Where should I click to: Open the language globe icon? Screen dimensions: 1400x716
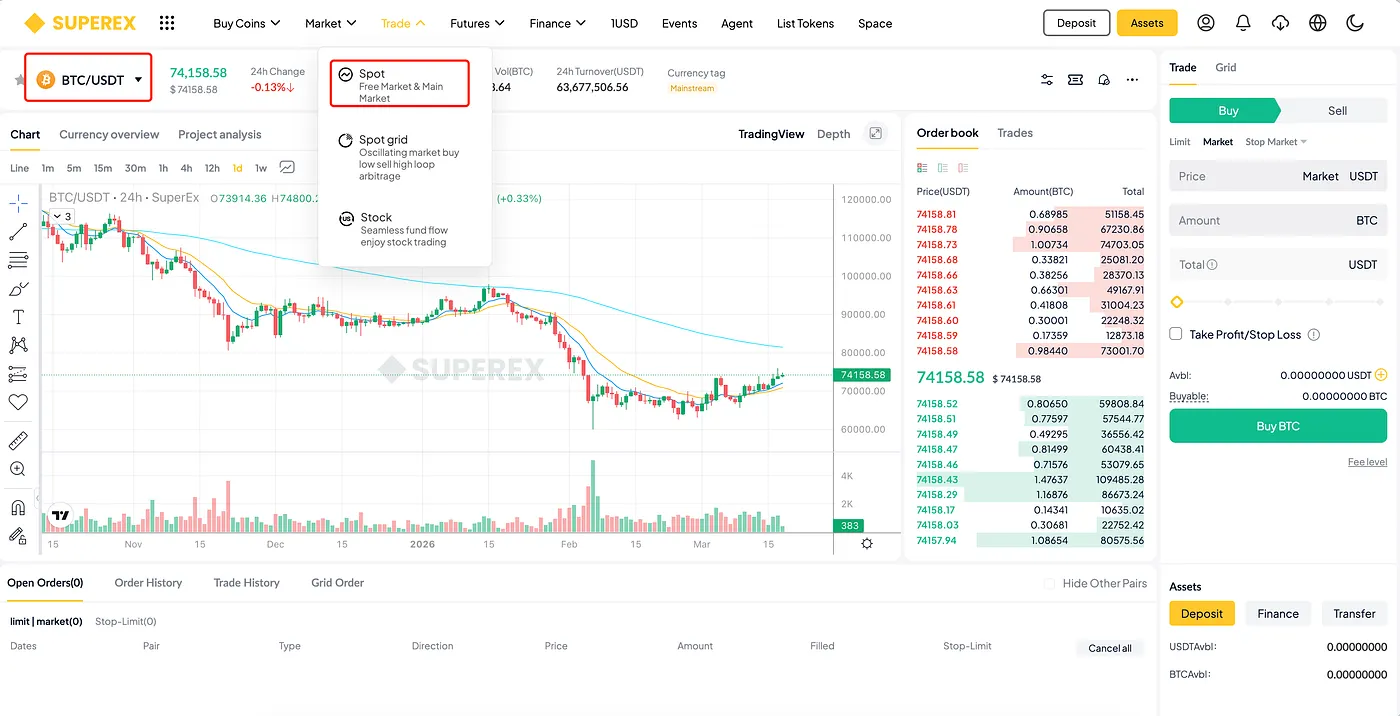[x=1318, y=23]
